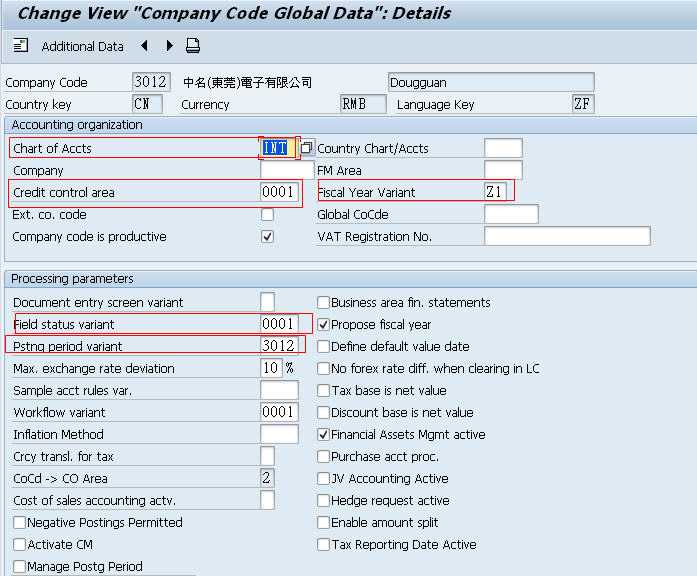Enable Business area fin. statements
The width and height of the screenshot is (697, 576).
click(324, 302)
